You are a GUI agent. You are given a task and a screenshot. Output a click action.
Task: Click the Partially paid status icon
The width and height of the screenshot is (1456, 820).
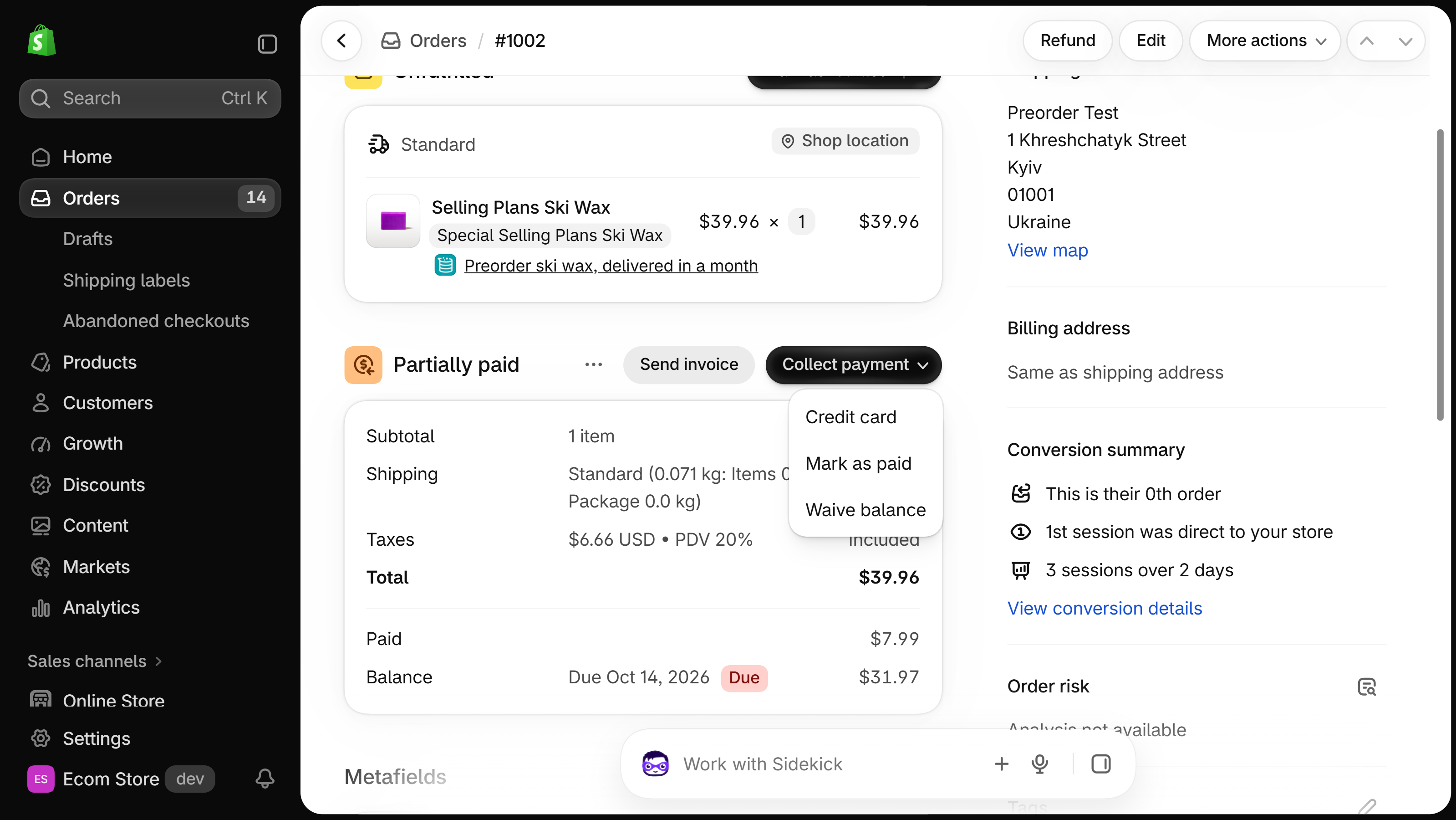[x=363, y=365]
